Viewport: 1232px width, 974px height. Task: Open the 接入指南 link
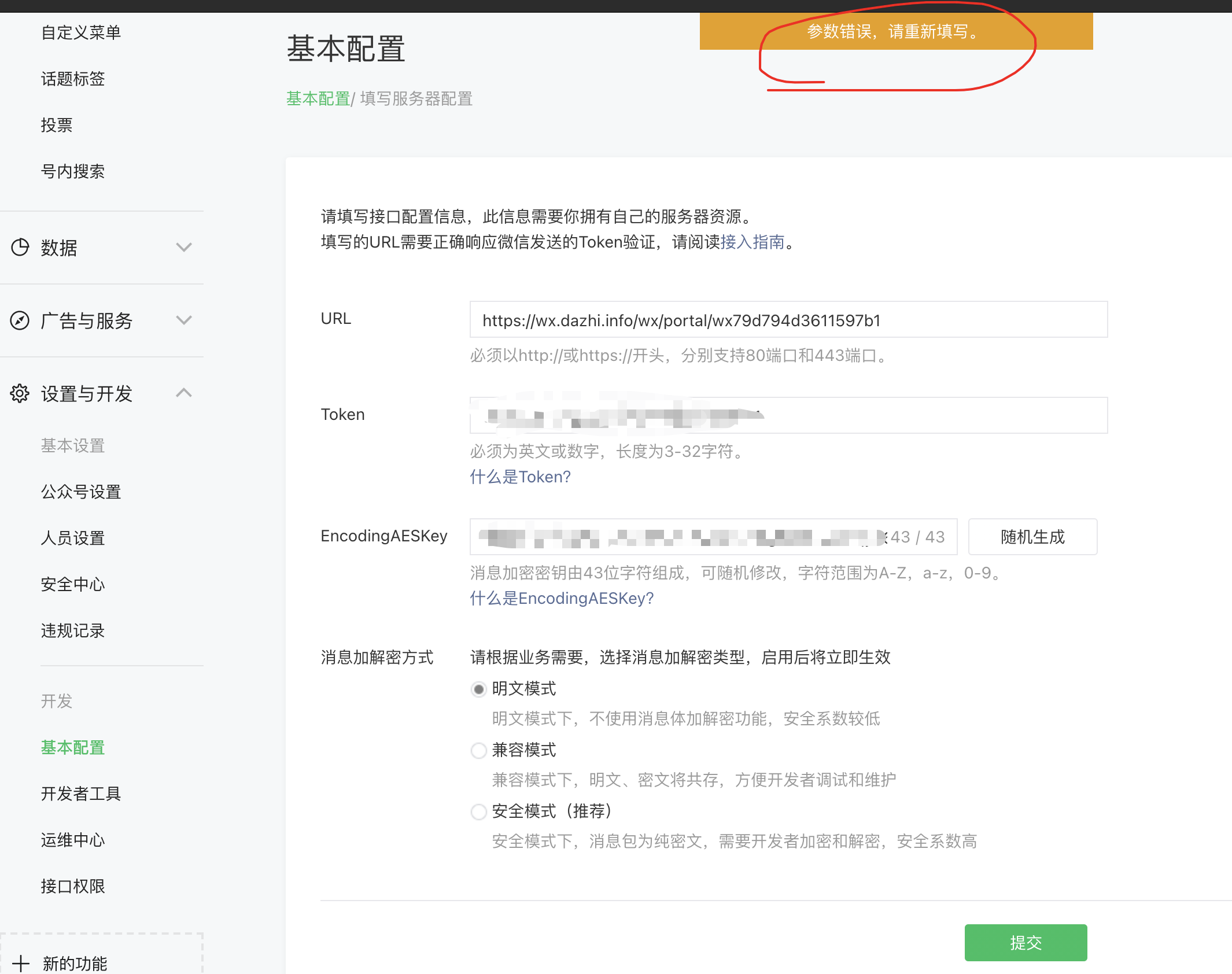click(753, 242)
